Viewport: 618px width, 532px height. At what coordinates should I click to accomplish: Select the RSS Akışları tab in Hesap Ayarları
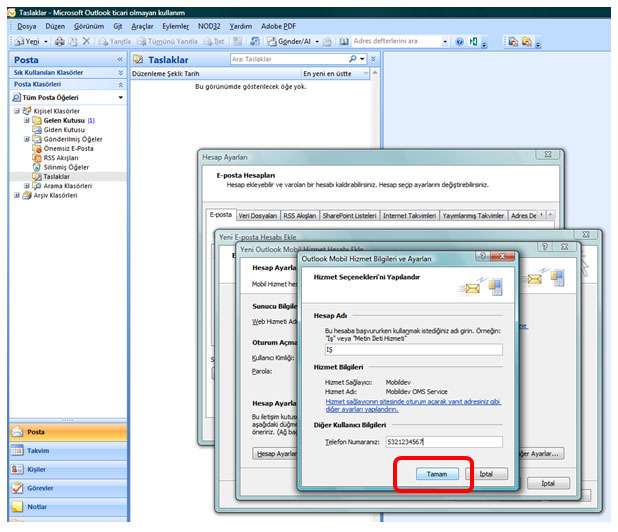pos(300,216)
